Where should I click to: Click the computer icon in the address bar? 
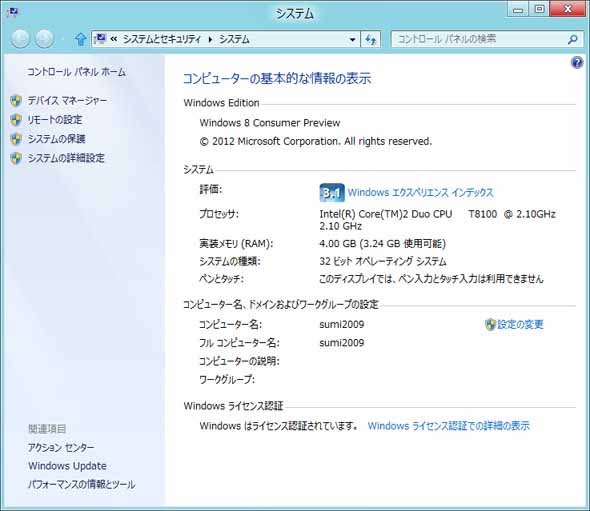tap(100, 38)
